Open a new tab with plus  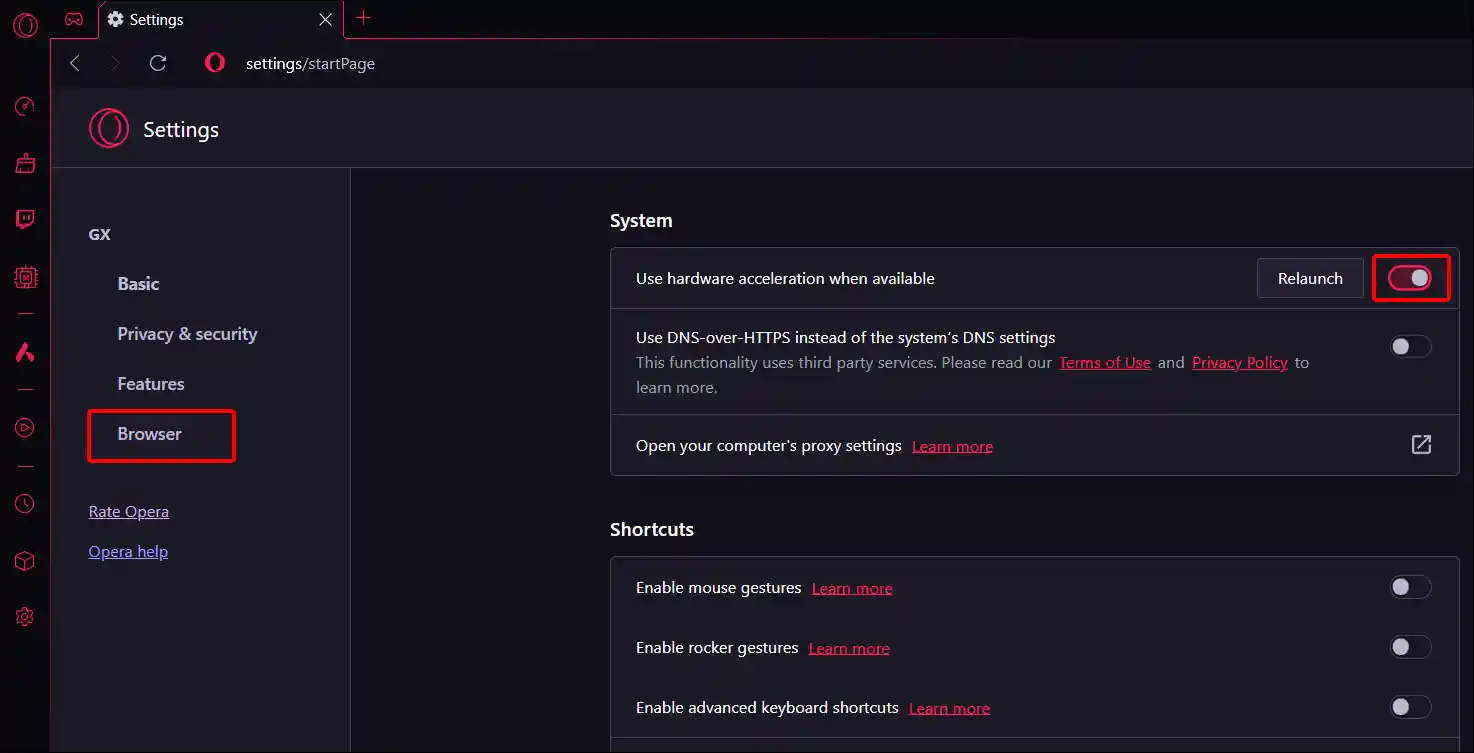[x=363, y=18]
